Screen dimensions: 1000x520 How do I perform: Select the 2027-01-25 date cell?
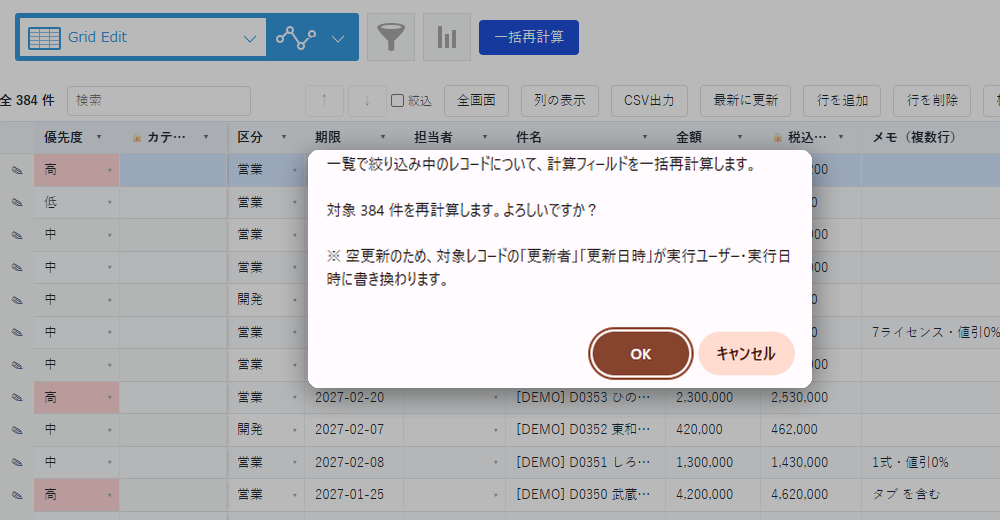pyautogui.click(x=354, y=494)
